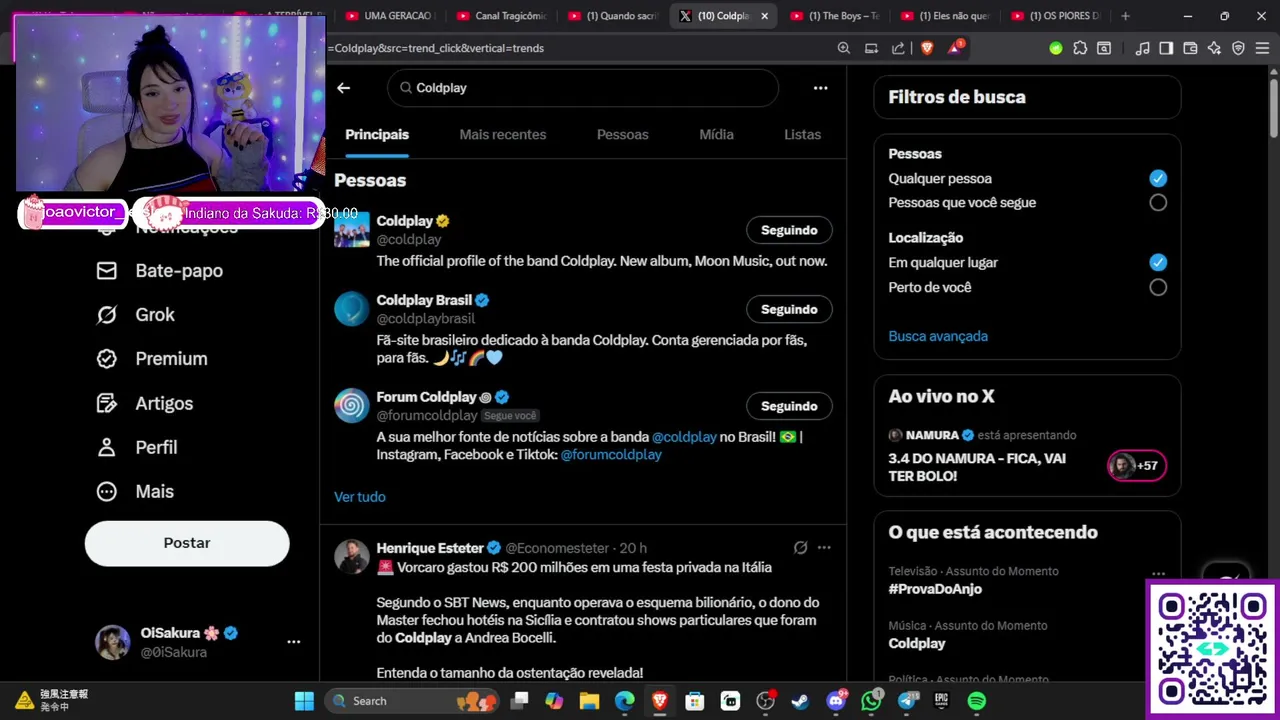This screenshot has width=1280, height=720.
Task: Open the Mais menu in sidebar
Action: pos(135,491)
